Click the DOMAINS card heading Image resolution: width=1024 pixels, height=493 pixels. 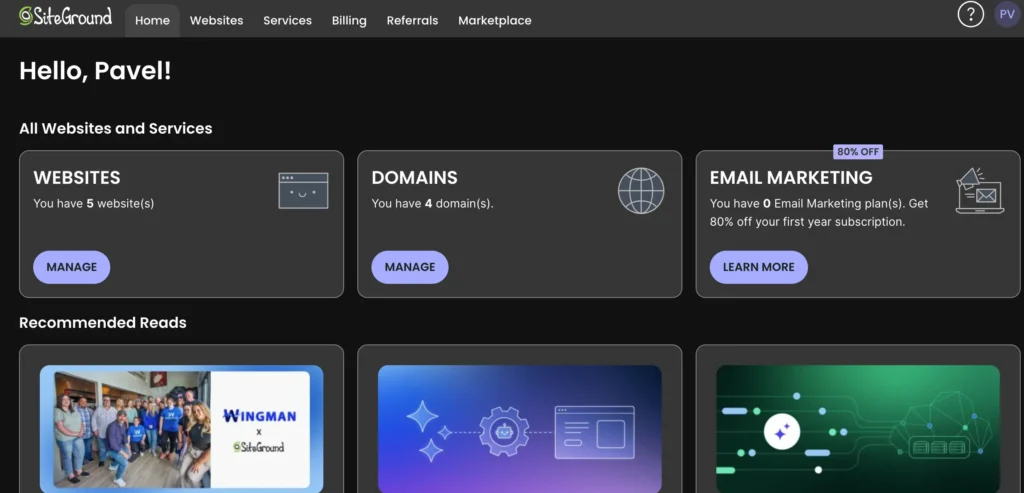(415, 178)
